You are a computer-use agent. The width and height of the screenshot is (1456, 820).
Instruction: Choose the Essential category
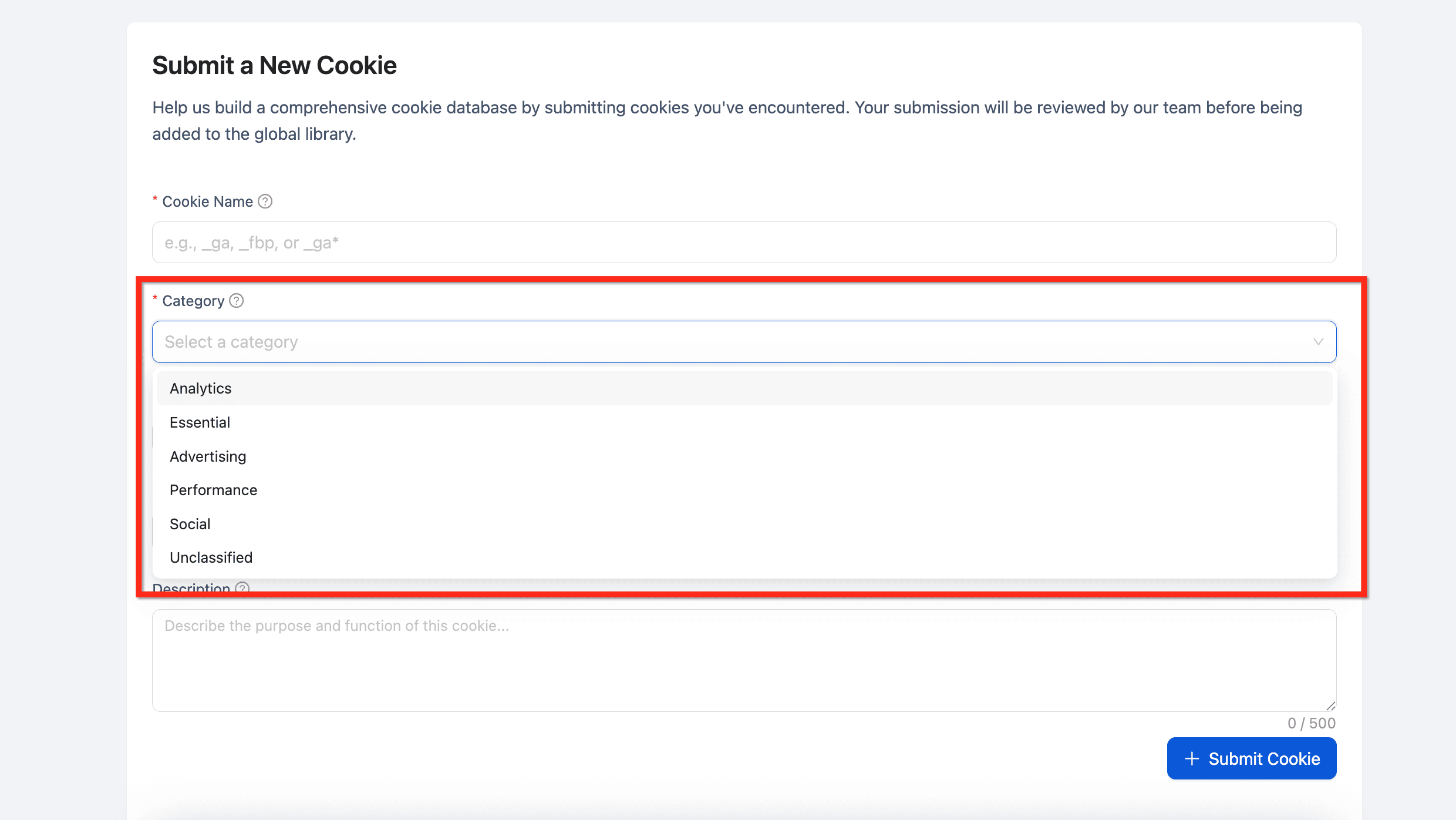click(200, 422)
